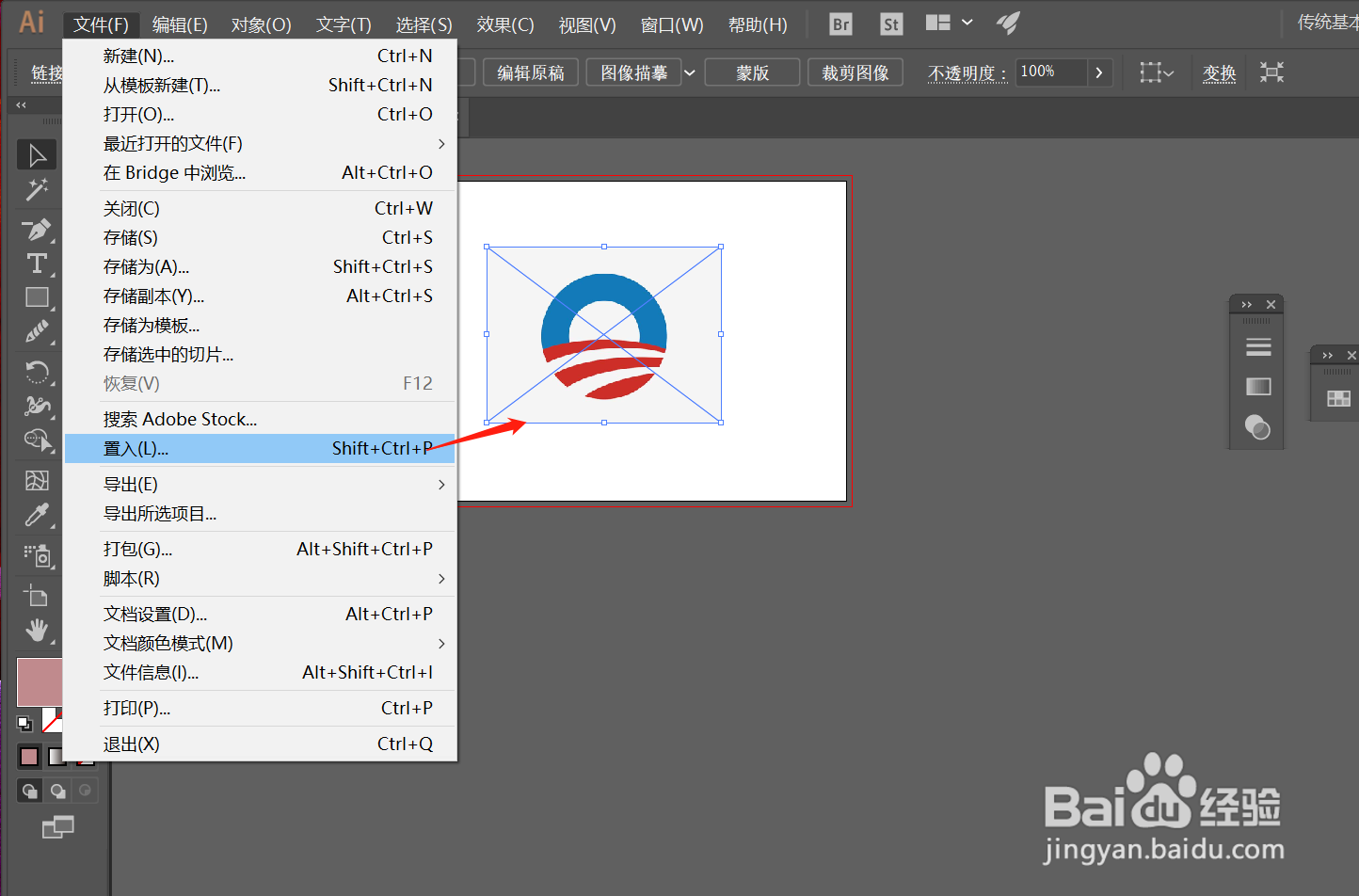The image size is (1359, 896).
Task: Open the Object menu
Action: [x=261, y=24]
